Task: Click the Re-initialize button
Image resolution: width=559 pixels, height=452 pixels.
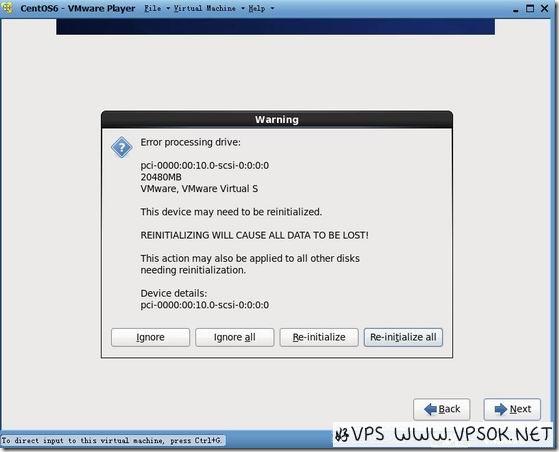Action: pos(319,337)
